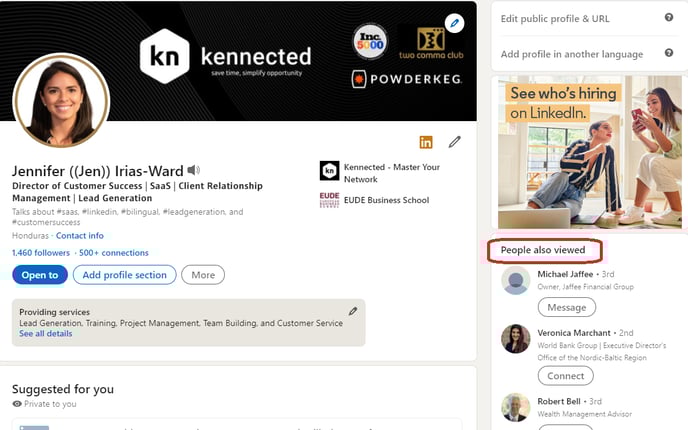Click the Kennected company logo icon
The image size is (688, 430).
click(329, 171)
